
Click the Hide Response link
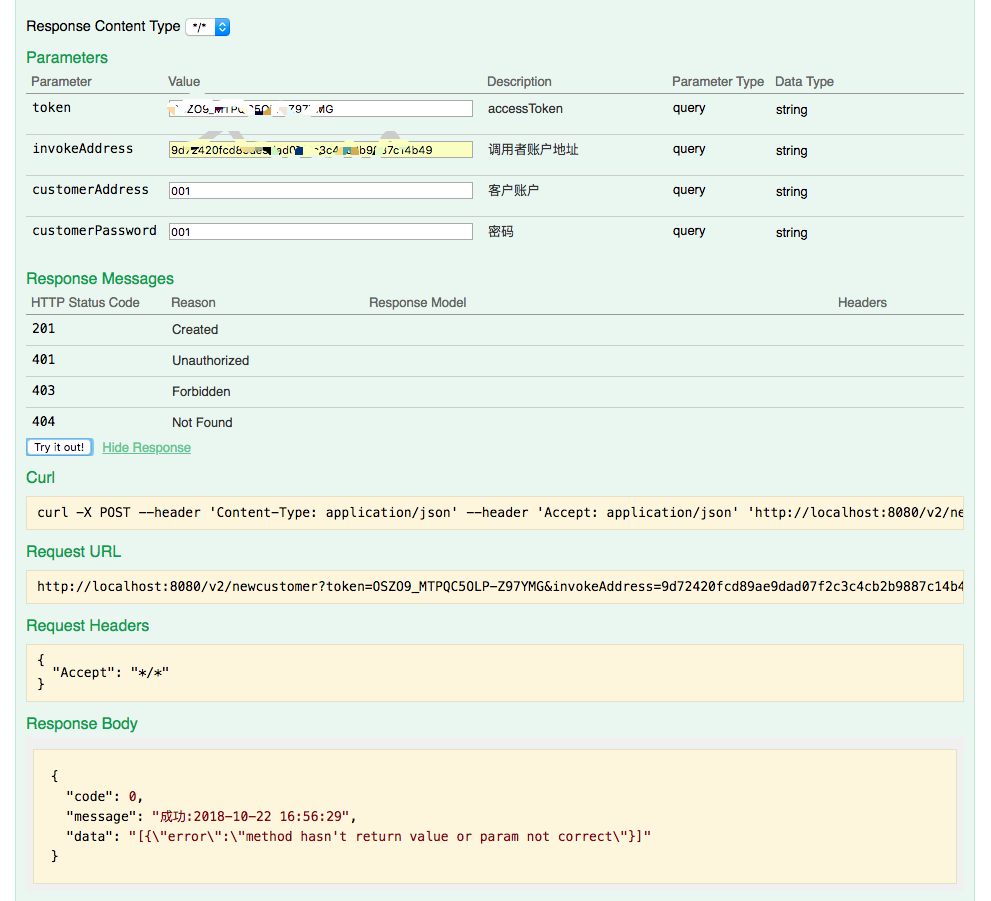pos(147,447)
